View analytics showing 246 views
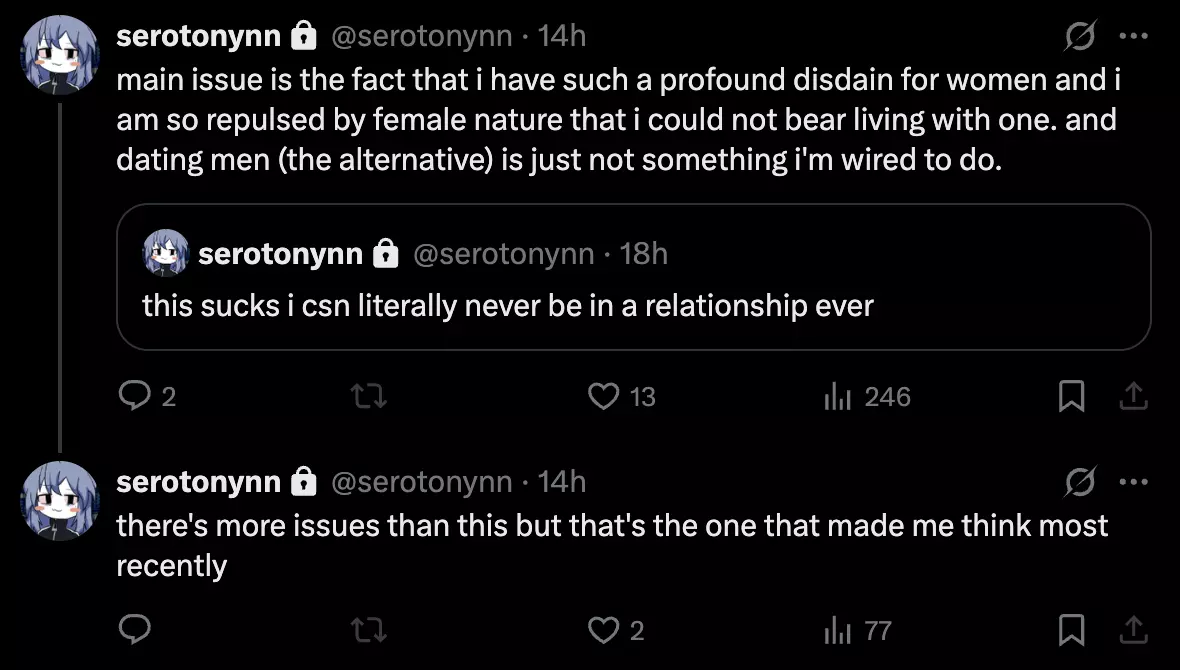This screenshot has height=670, width=1180. tap(836, 397)
